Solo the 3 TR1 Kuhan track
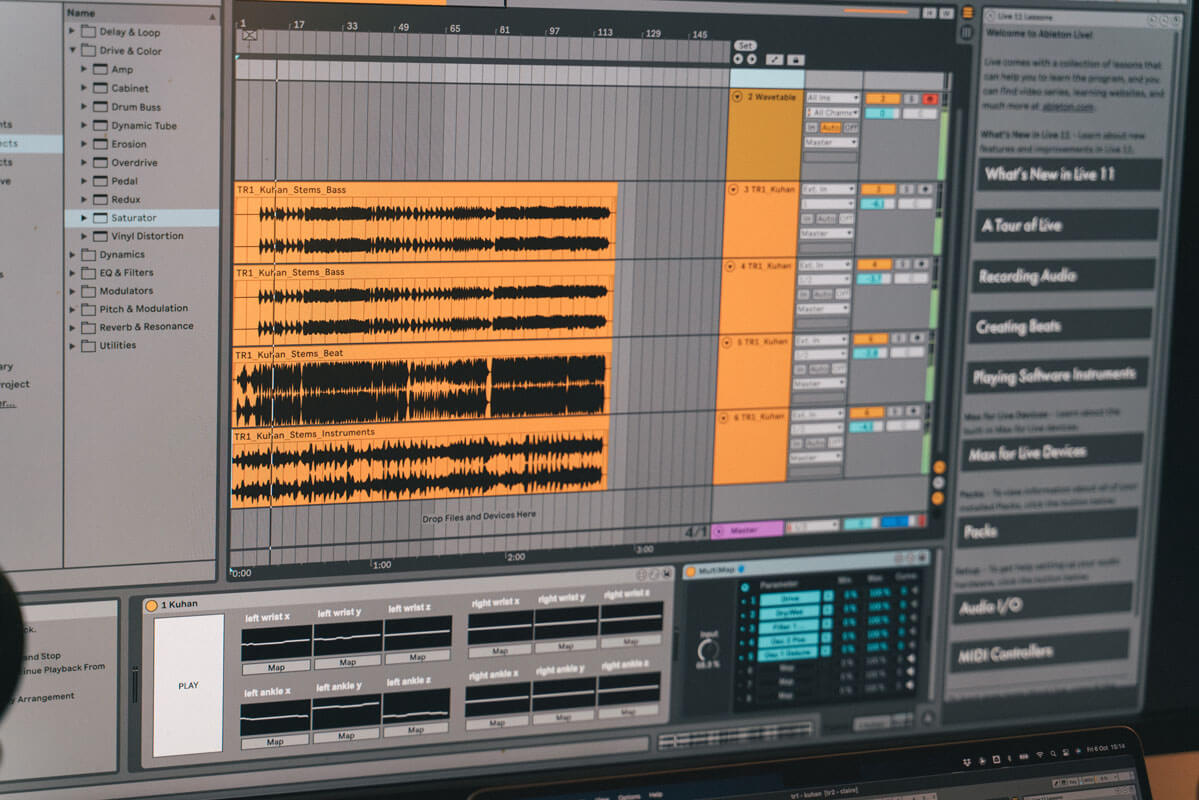Image resolution: width=1199 pixels, height=800 pixels. tap(906, 189)
